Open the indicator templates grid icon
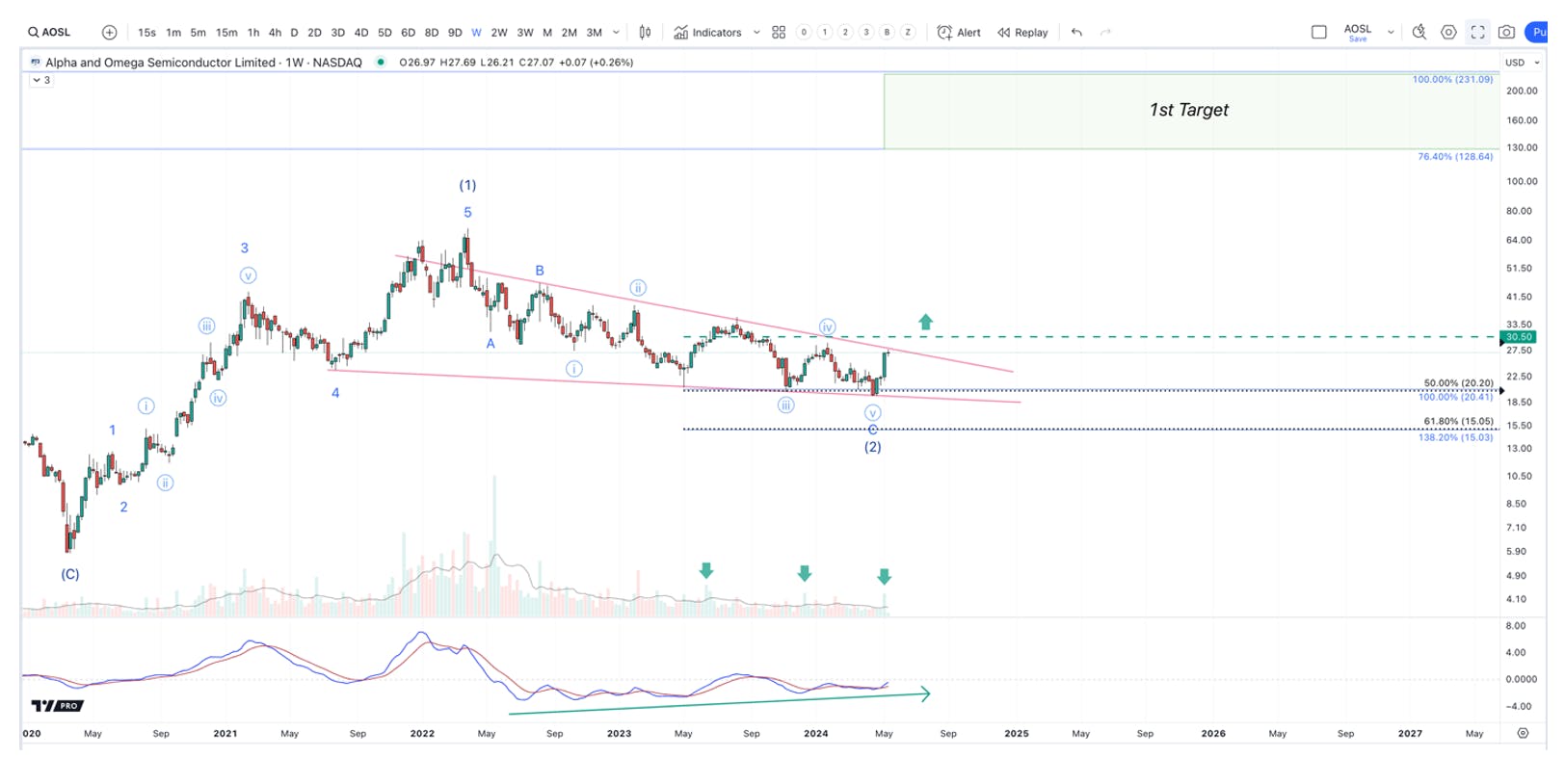1565x784 pixels. click(779, 32)
